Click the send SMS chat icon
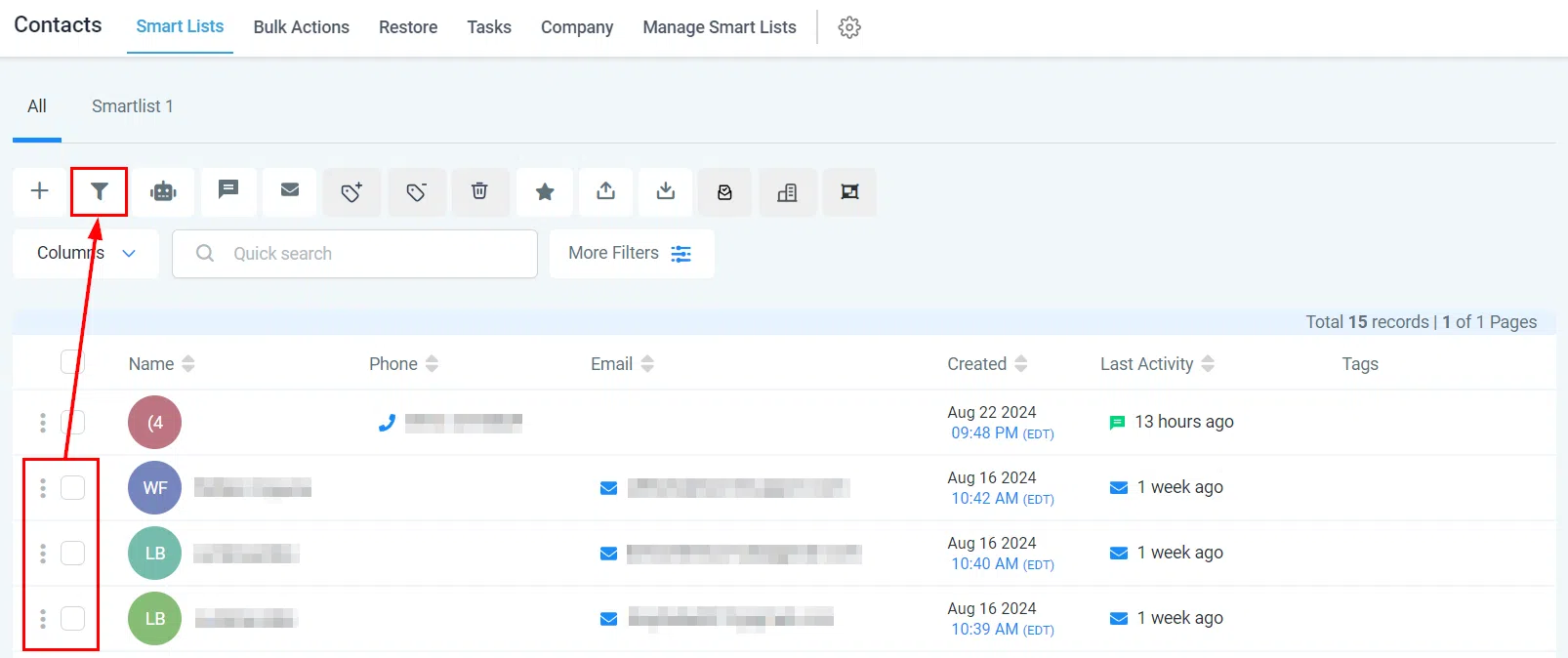Viewport: 1568px width, 658px height. click(x=228, y=189)
